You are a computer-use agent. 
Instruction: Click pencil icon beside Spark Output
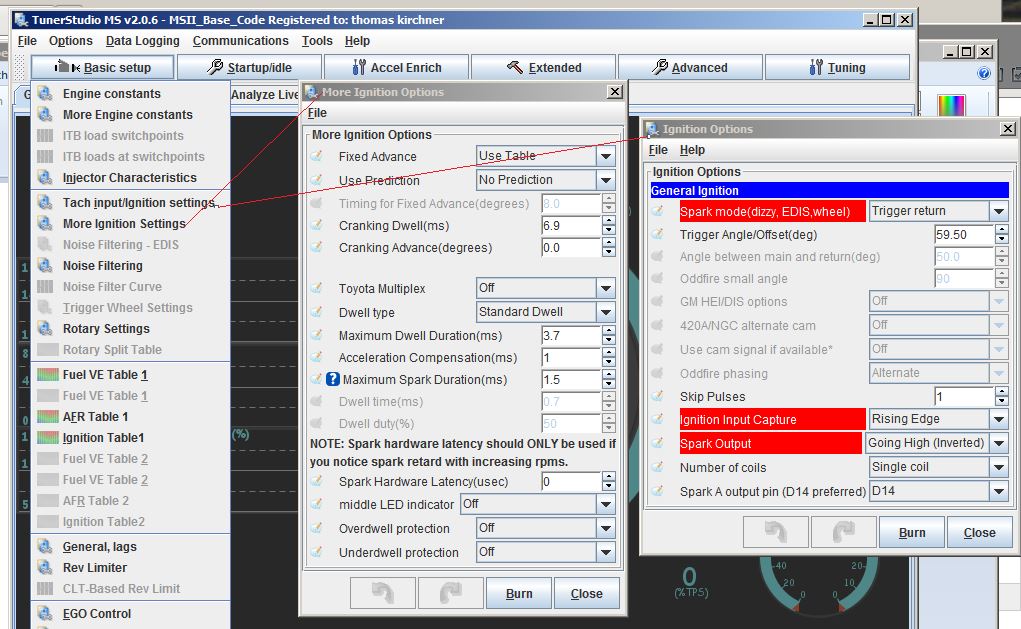click(659, 443)
